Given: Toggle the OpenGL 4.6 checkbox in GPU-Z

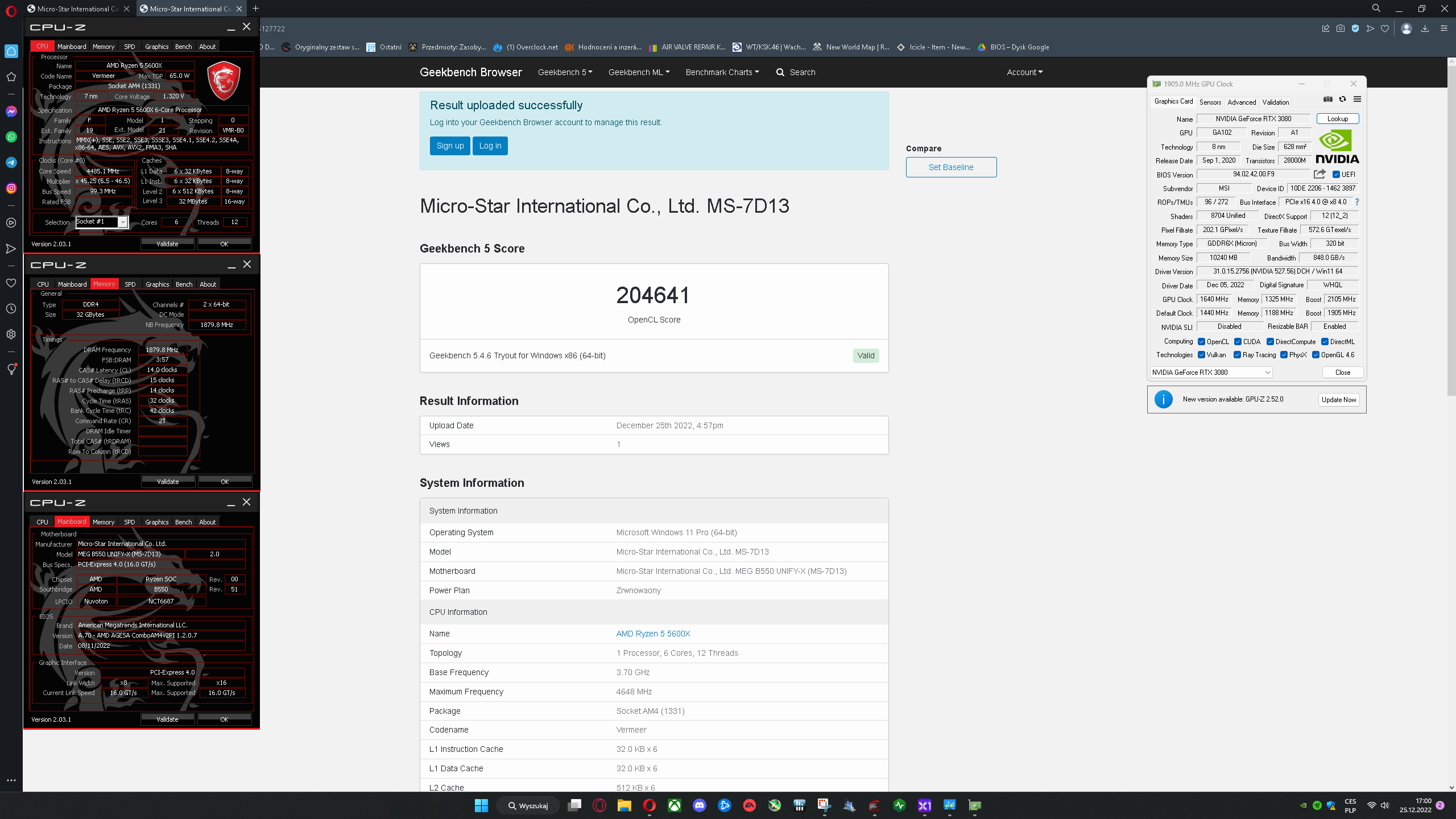Looking at the screenshot, I should pyautogui.click(x=1316, y=355).
